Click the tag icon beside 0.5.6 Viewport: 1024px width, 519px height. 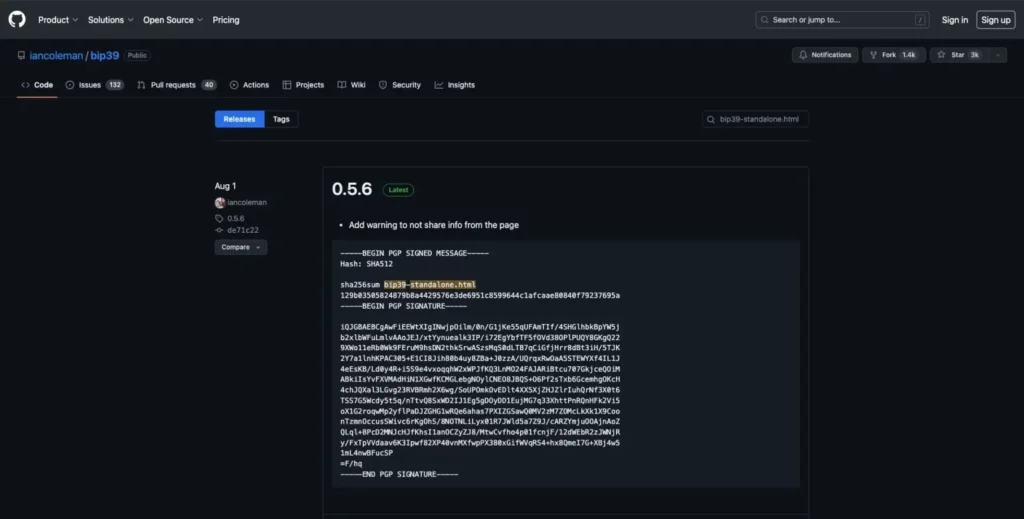(x=219, y=219)
